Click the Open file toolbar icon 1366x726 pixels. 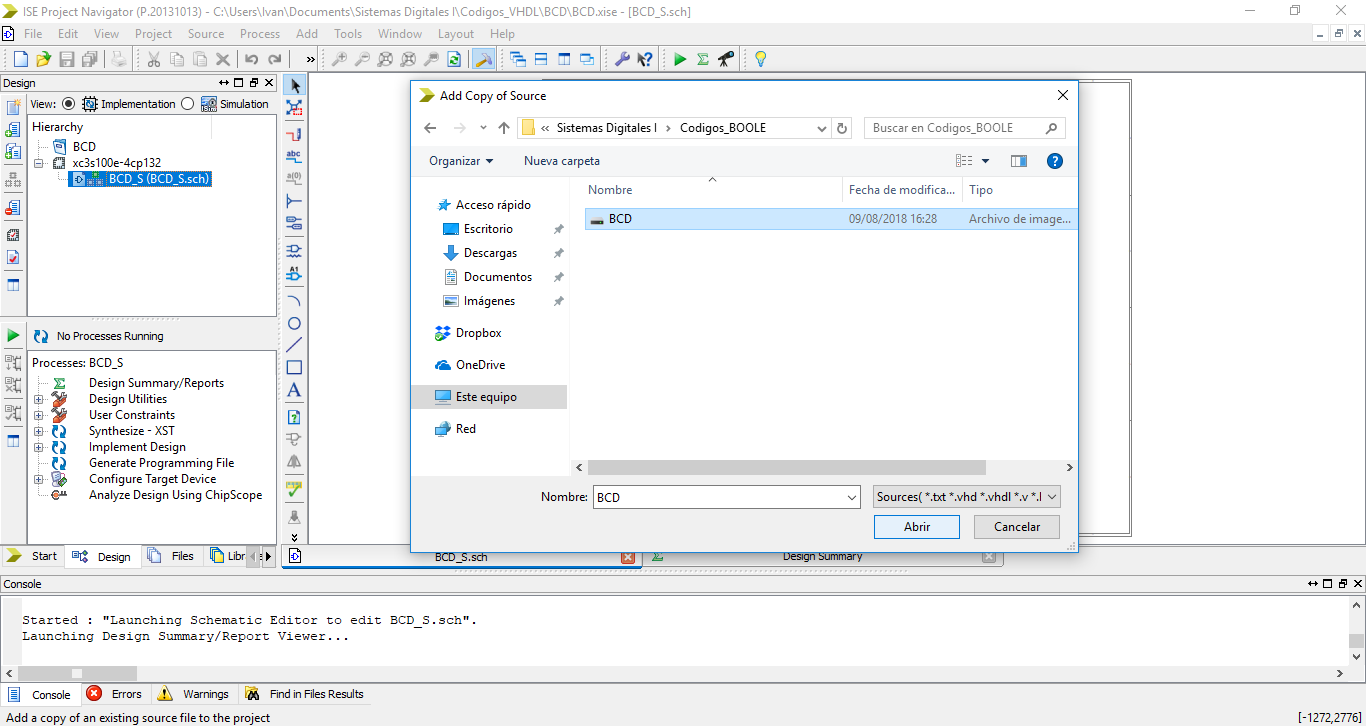43,59
